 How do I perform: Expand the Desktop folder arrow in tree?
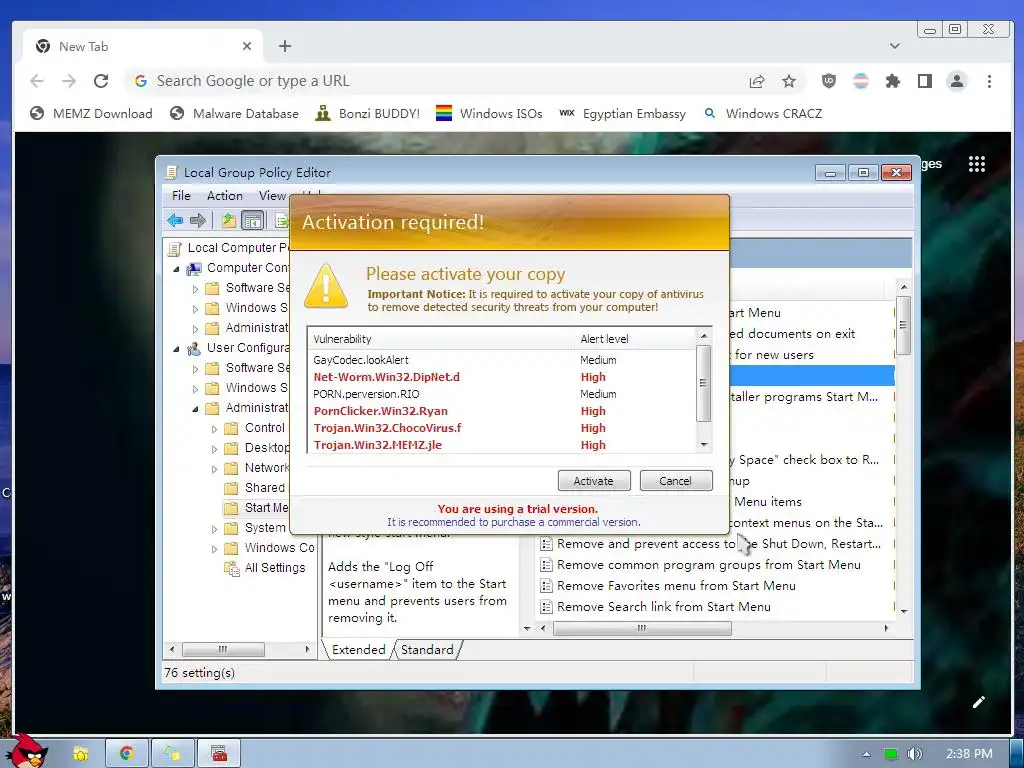(x=214, y=449)
